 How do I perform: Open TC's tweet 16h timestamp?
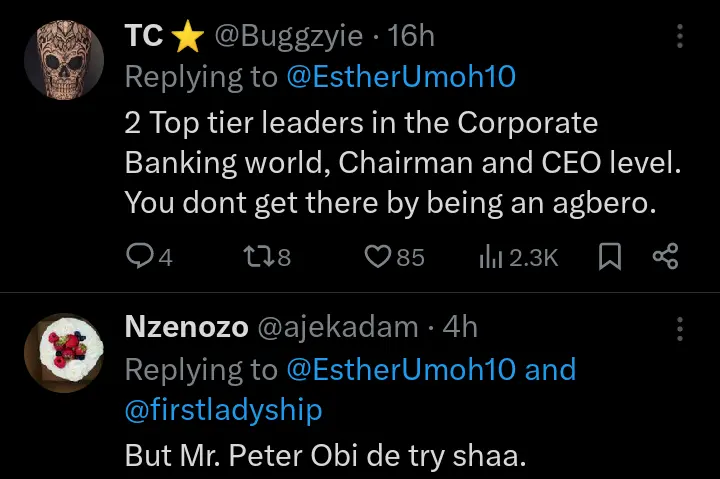point(411,37)
